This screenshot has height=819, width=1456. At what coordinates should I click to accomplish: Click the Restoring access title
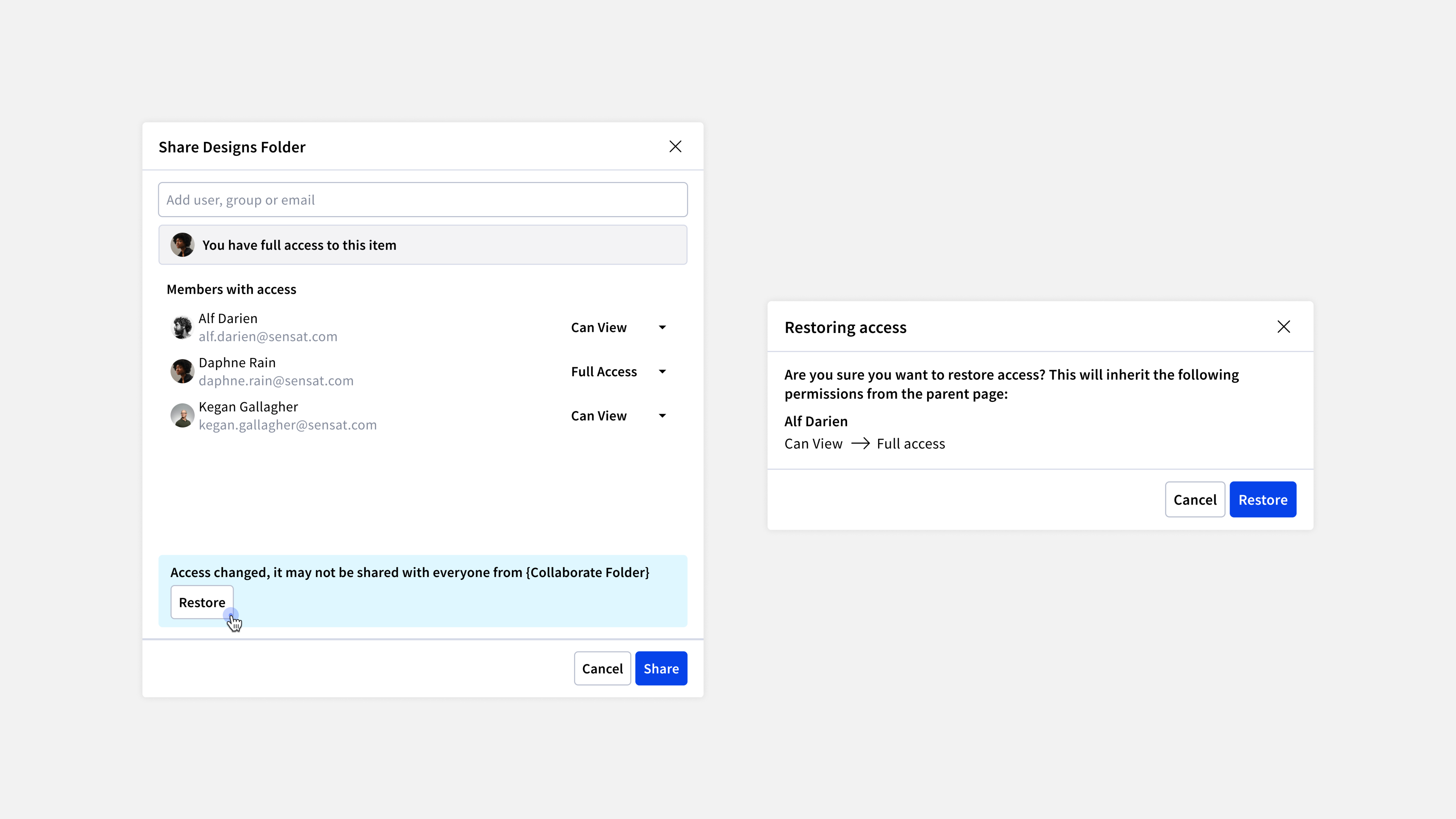pyautogui.click(x=845, y=327)
